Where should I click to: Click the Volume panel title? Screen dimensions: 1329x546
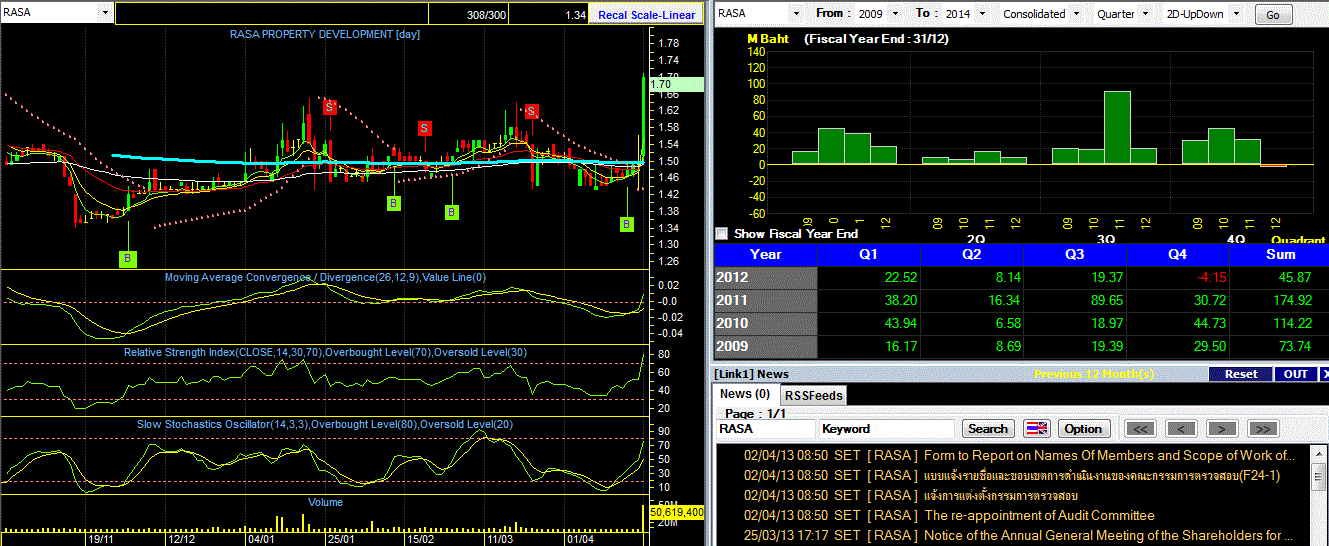click(325, 502)
